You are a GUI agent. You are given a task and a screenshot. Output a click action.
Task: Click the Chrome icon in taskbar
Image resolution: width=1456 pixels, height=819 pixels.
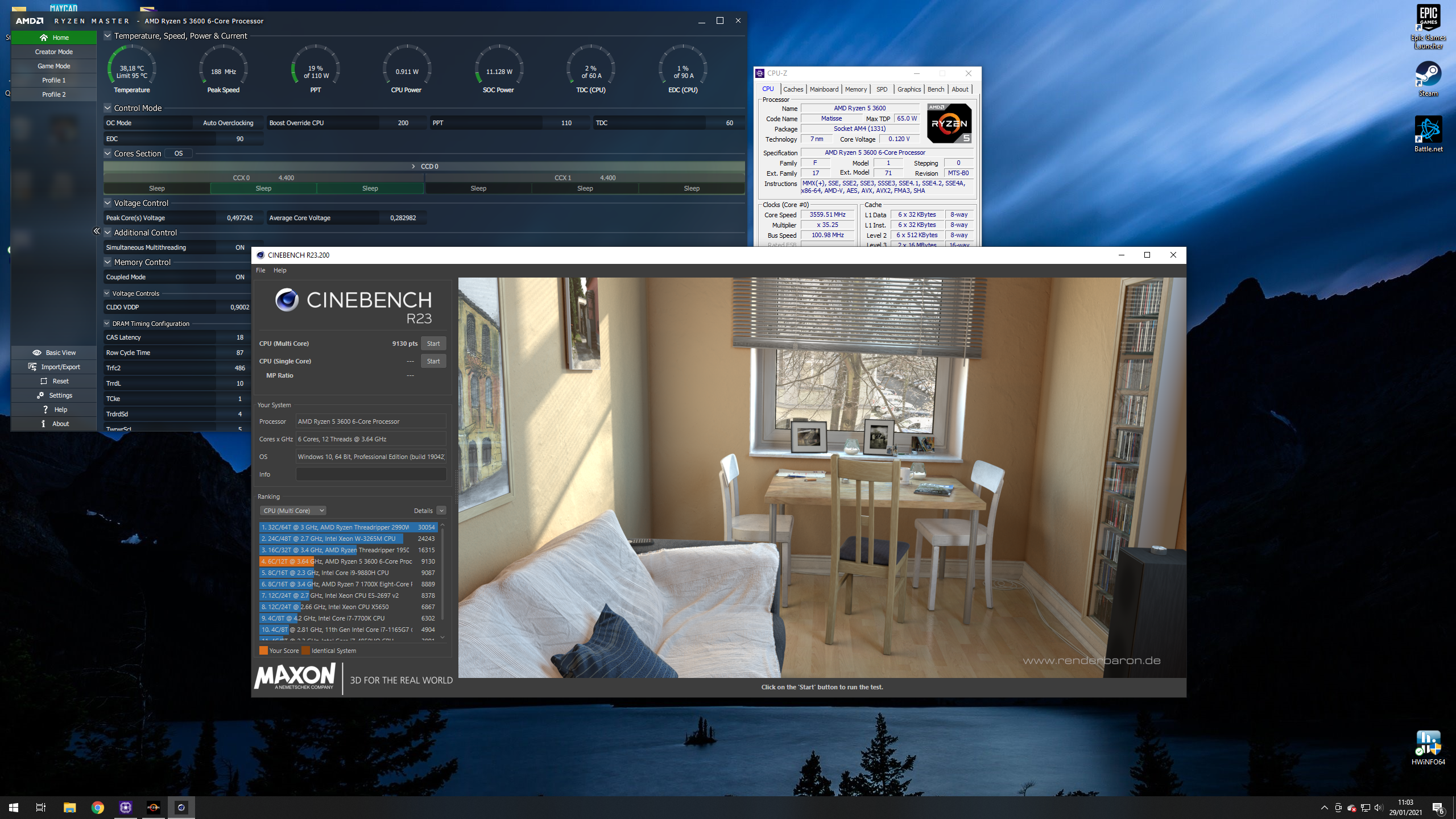[x=97, y=808]
